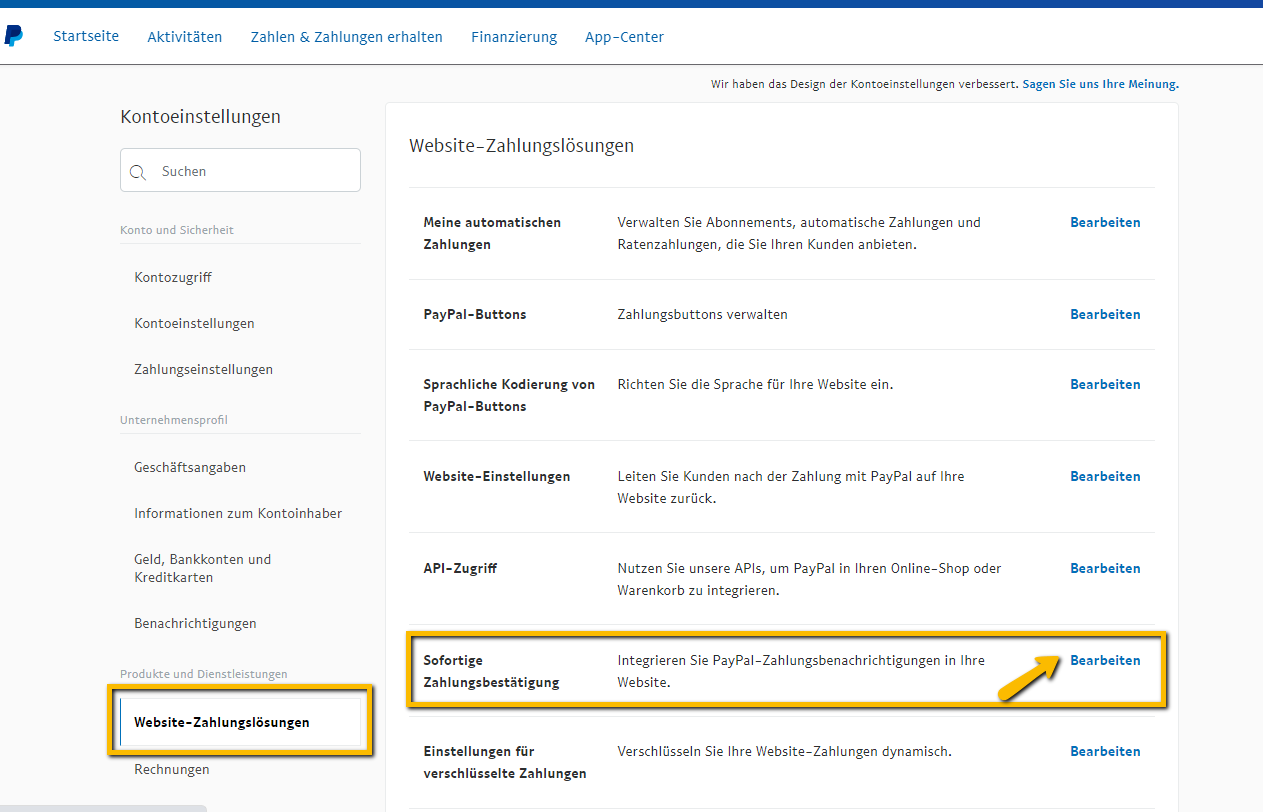Click Sagen Sie uns Ihre Meinung link
This screenshot has height=812, width=1263.
[x=1100, y=85]
